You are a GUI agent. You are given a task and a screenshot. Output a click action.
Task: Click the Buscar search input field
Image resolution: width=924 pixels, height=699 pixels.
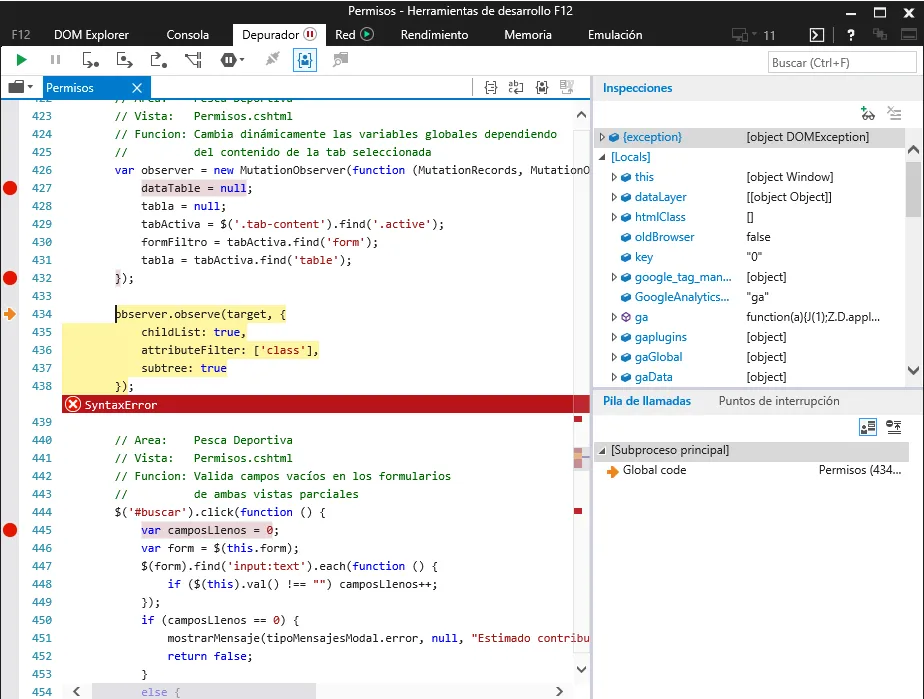[841, 63]
